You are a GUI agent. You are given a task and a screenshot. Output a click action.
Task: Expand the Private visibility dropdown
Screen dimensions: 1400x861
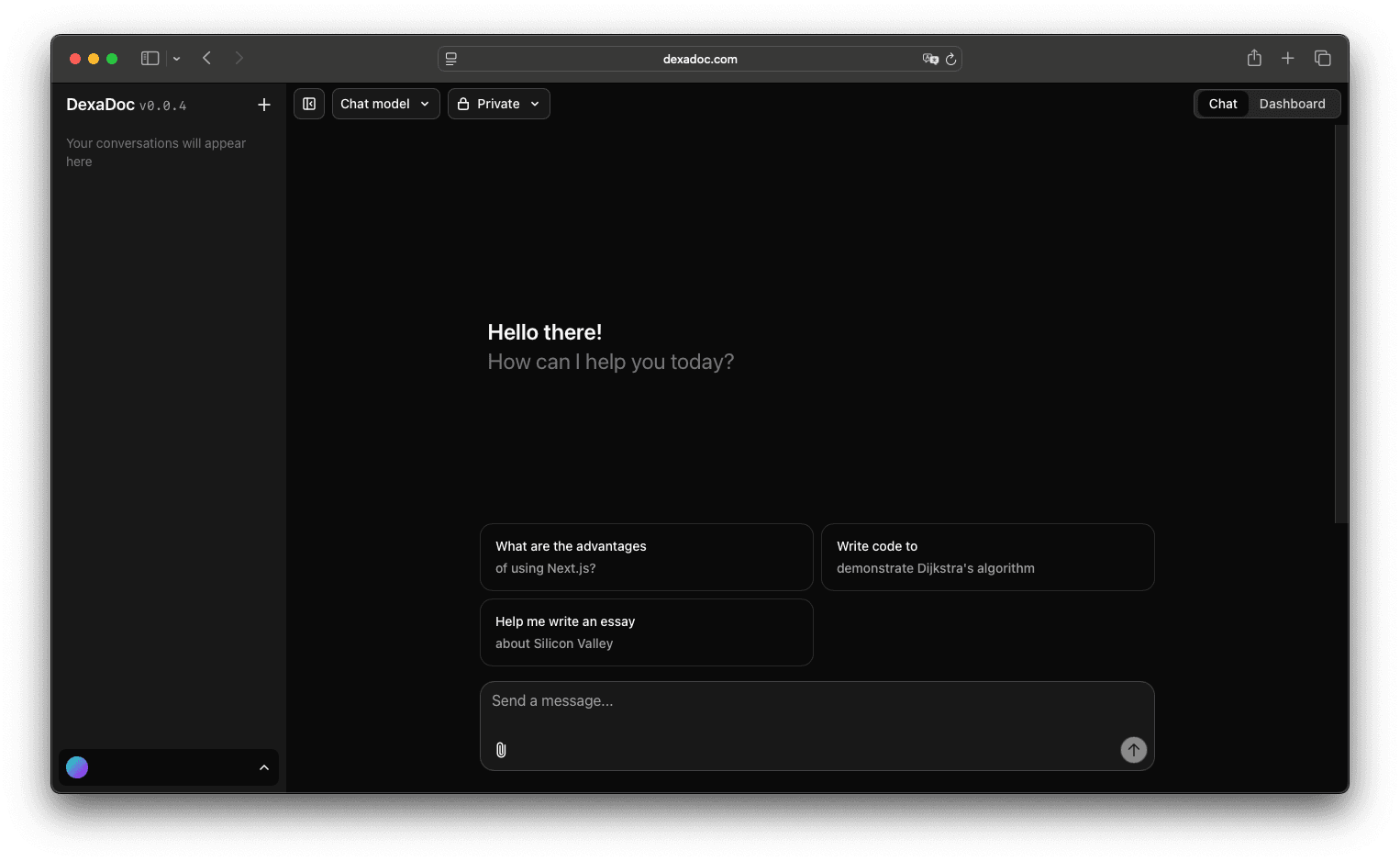pos(499,104)
